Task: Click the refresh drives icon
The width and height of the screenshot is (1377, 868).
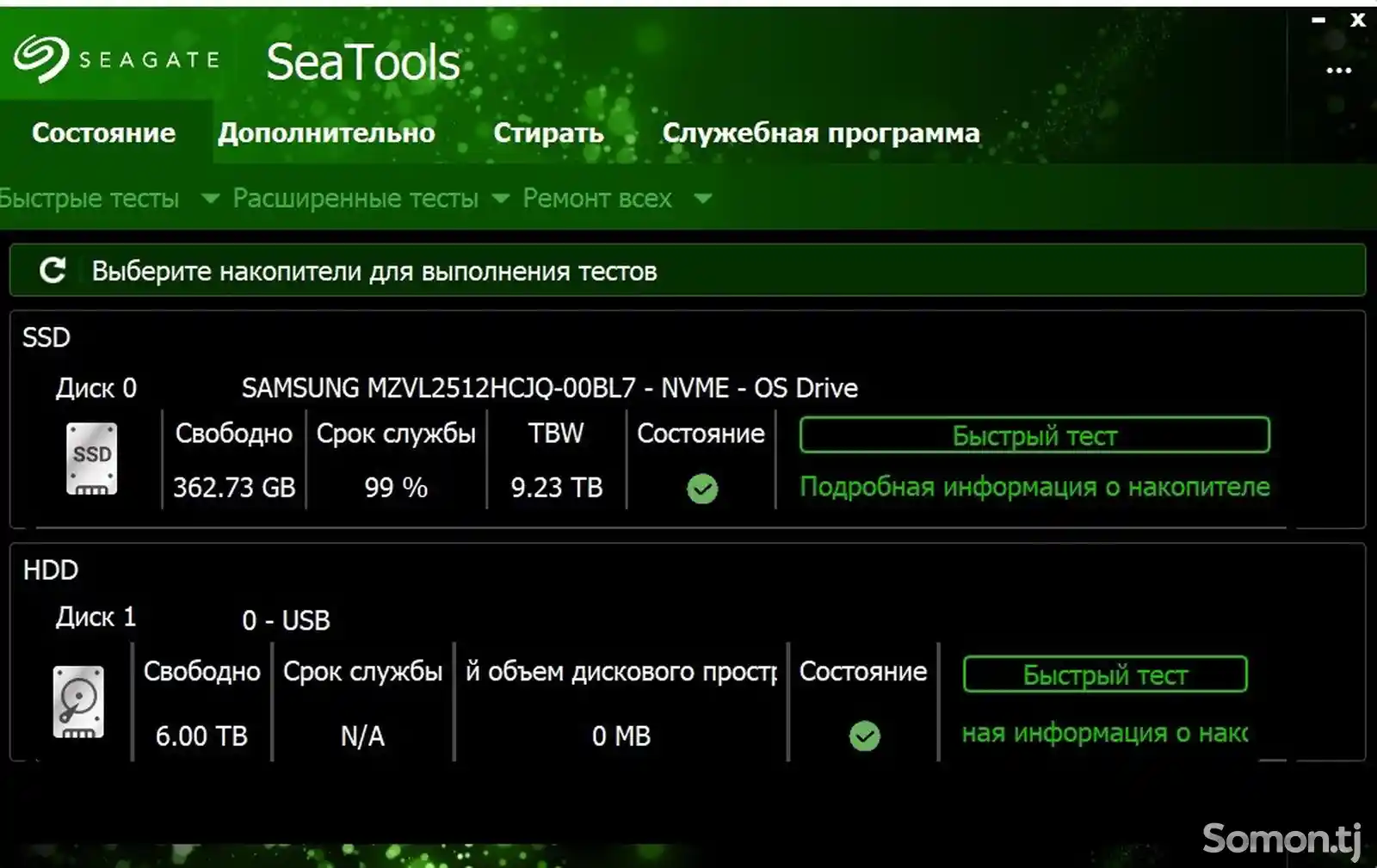Action: coord(52,271)
